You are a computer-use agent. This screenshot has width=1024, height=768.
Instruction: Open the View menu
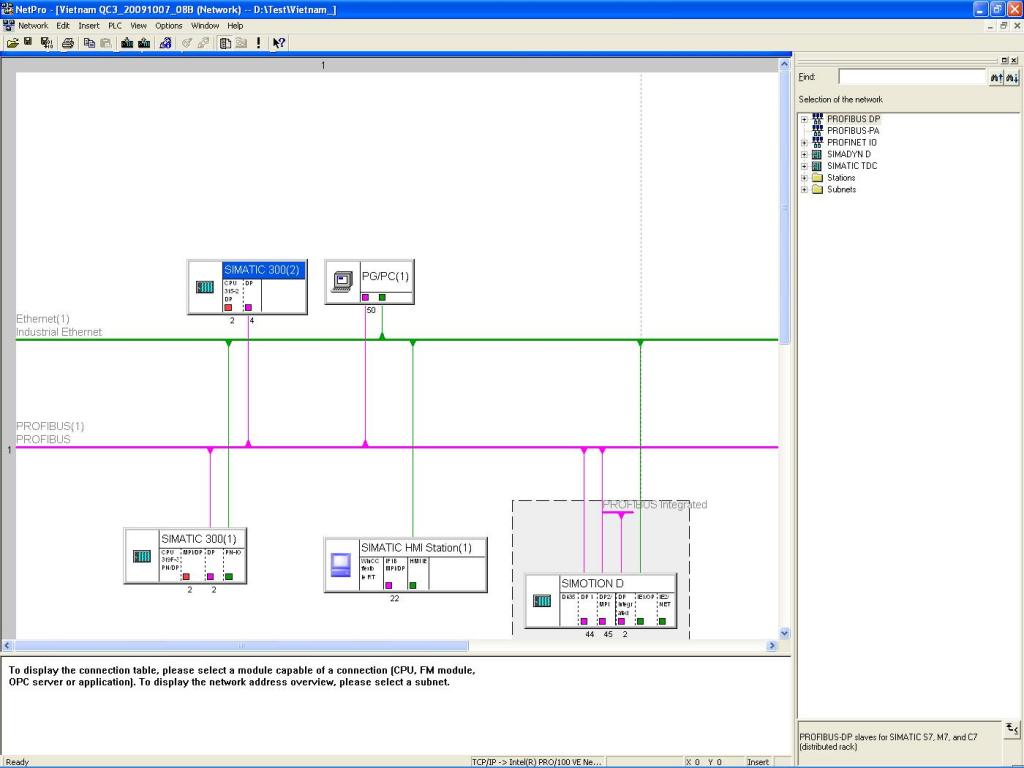[138, 26]
